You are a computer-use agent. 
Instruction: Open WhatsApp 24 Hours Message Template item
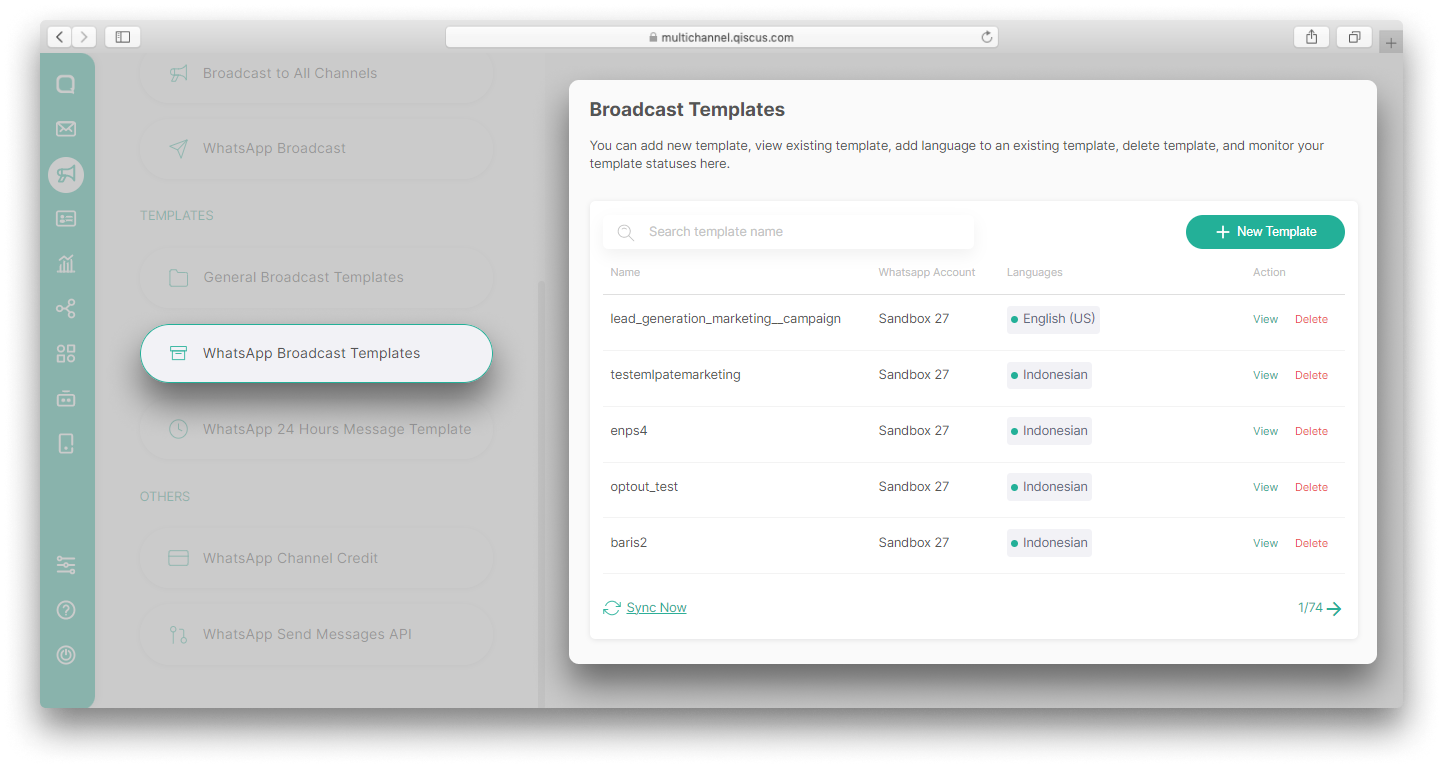pos(316,429)
